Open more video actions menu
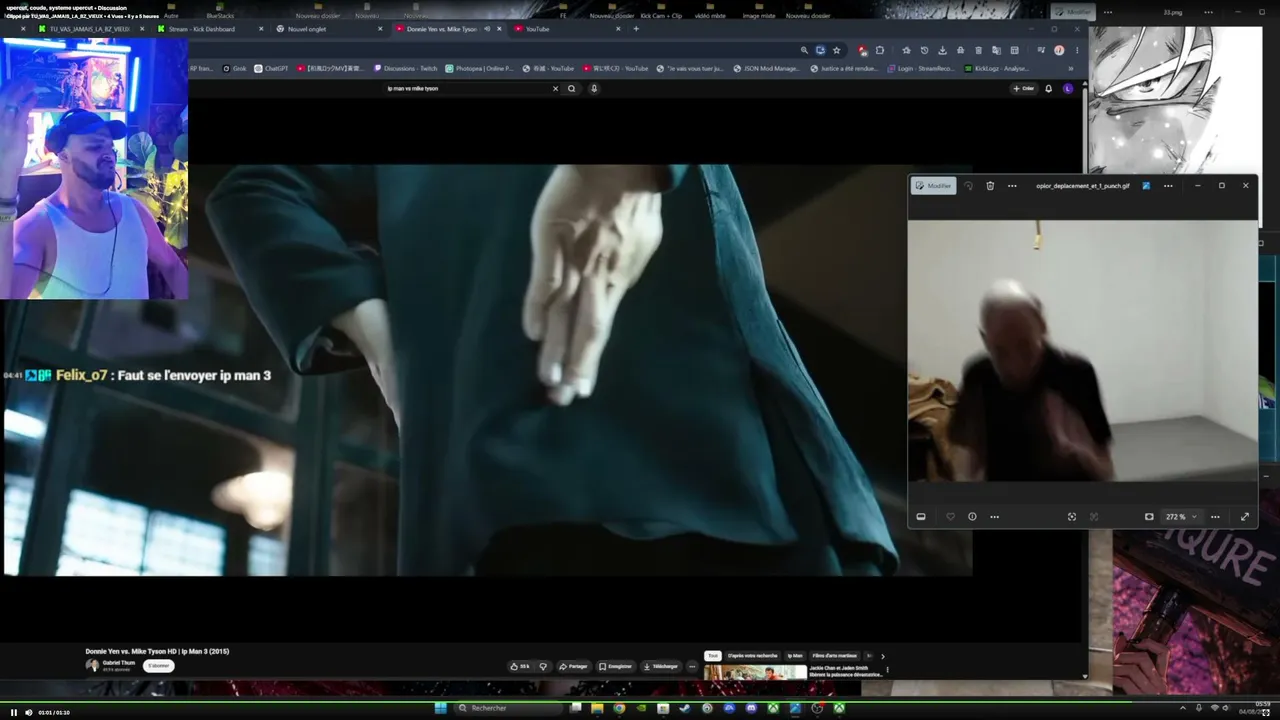This screenshot has width=1280, height=720. pyautogui.click(x=692, y=666)
